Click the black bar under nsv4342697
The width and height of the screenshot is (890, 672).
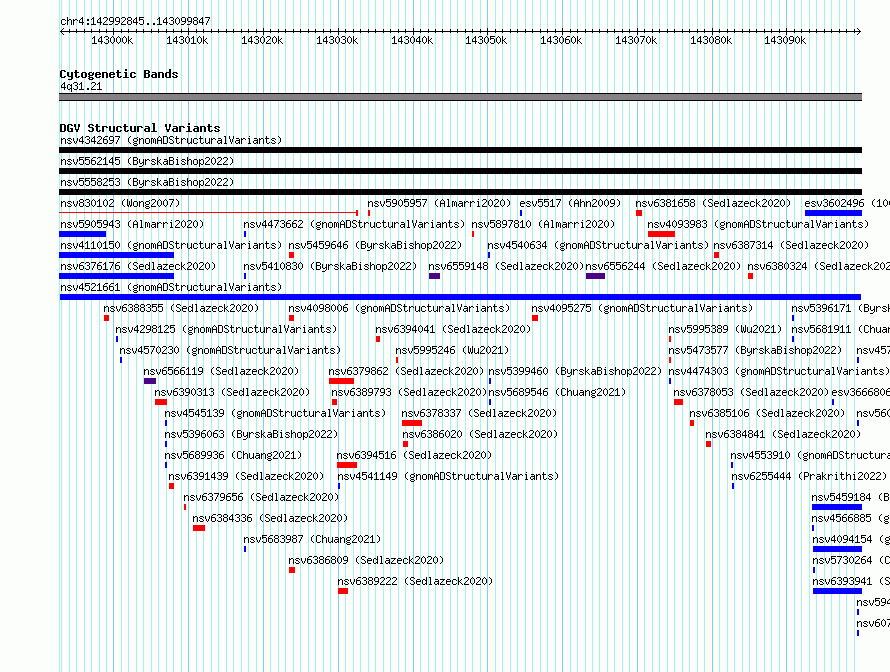pos(460,150)
